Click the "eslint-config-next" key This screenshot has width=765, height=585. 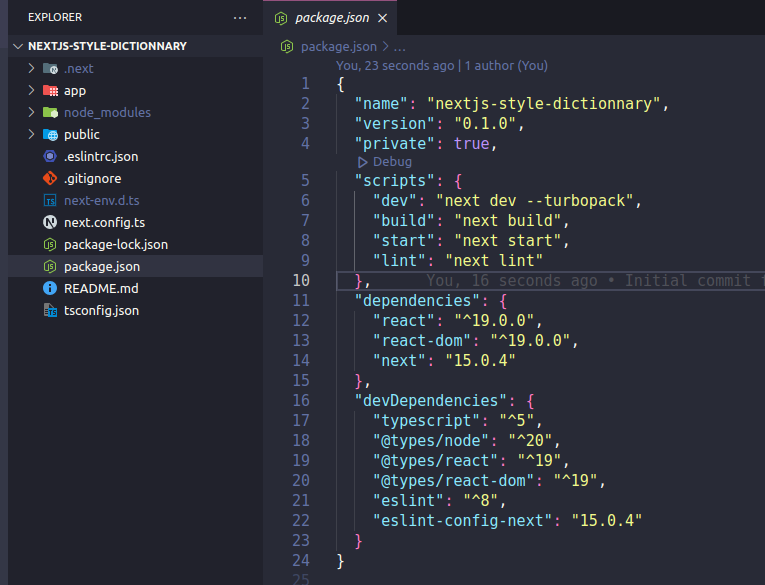coord(463,521)
